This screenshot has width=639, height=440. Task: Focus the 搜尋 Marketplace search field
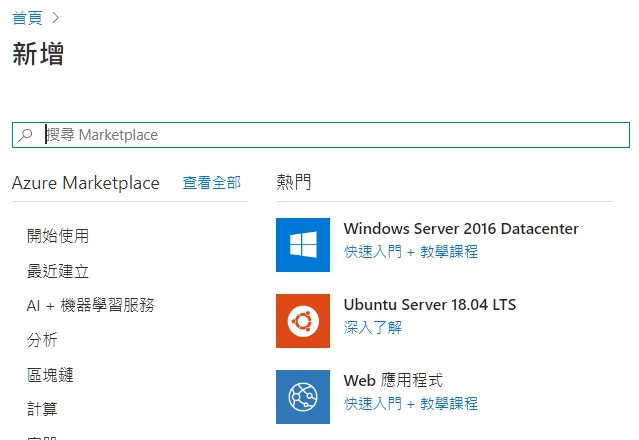[x=321, y=135]
